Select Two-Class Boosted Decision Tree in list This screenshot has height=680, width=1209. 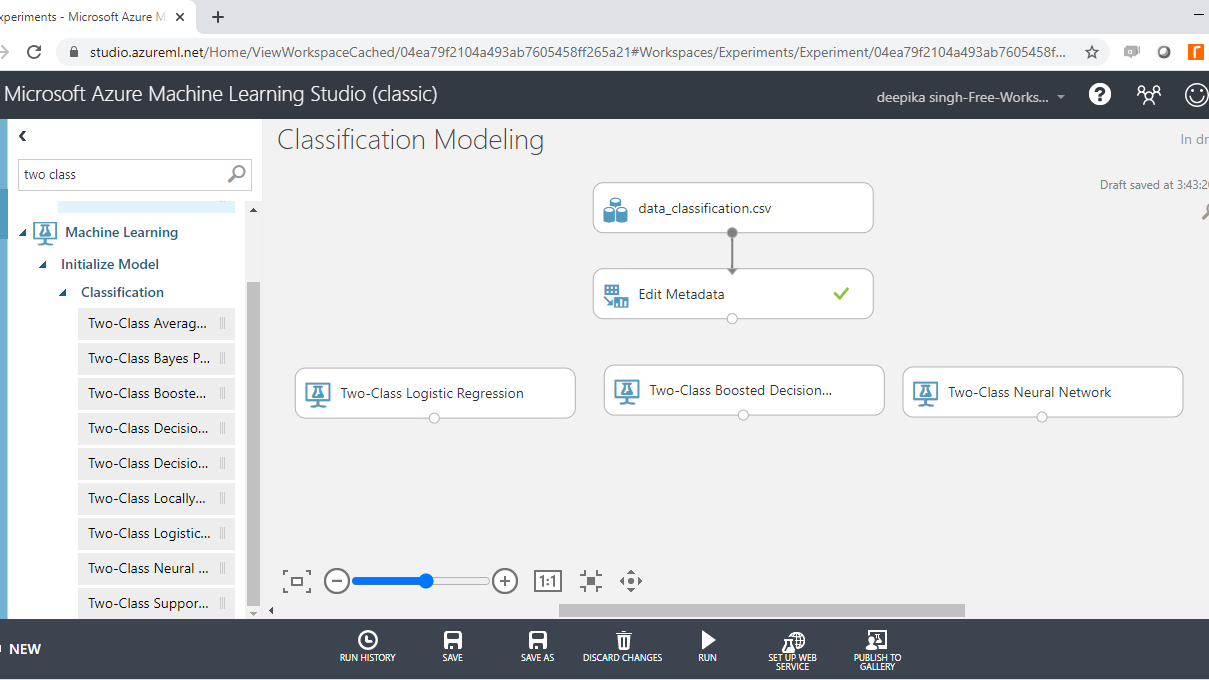156,394
